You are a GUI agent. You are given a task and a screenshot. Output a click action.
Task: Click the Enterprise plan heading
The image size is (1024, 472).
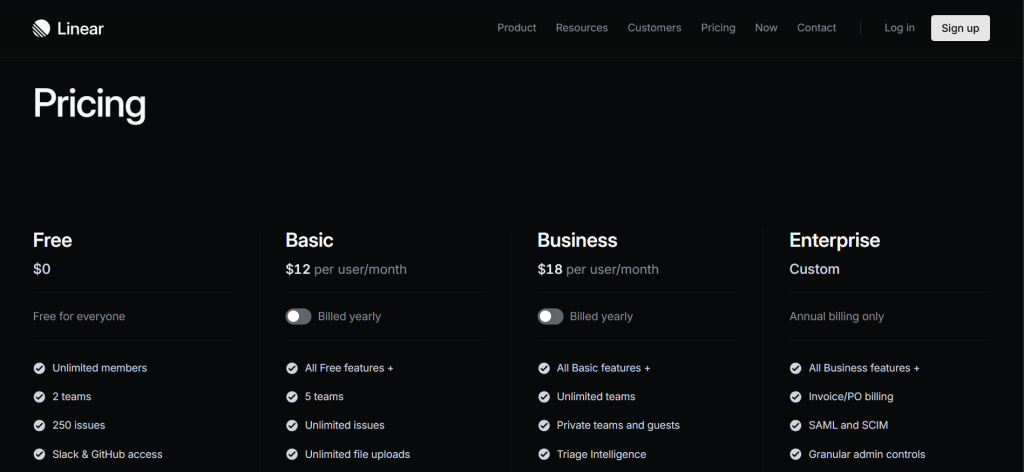(834, 240)
